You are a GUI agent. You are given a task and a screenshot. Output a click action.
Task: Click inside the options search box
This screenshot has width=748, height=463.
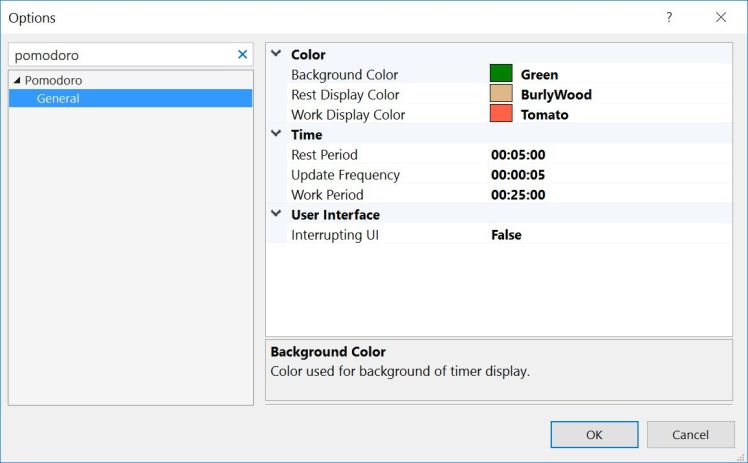click(x=120, y=56)
